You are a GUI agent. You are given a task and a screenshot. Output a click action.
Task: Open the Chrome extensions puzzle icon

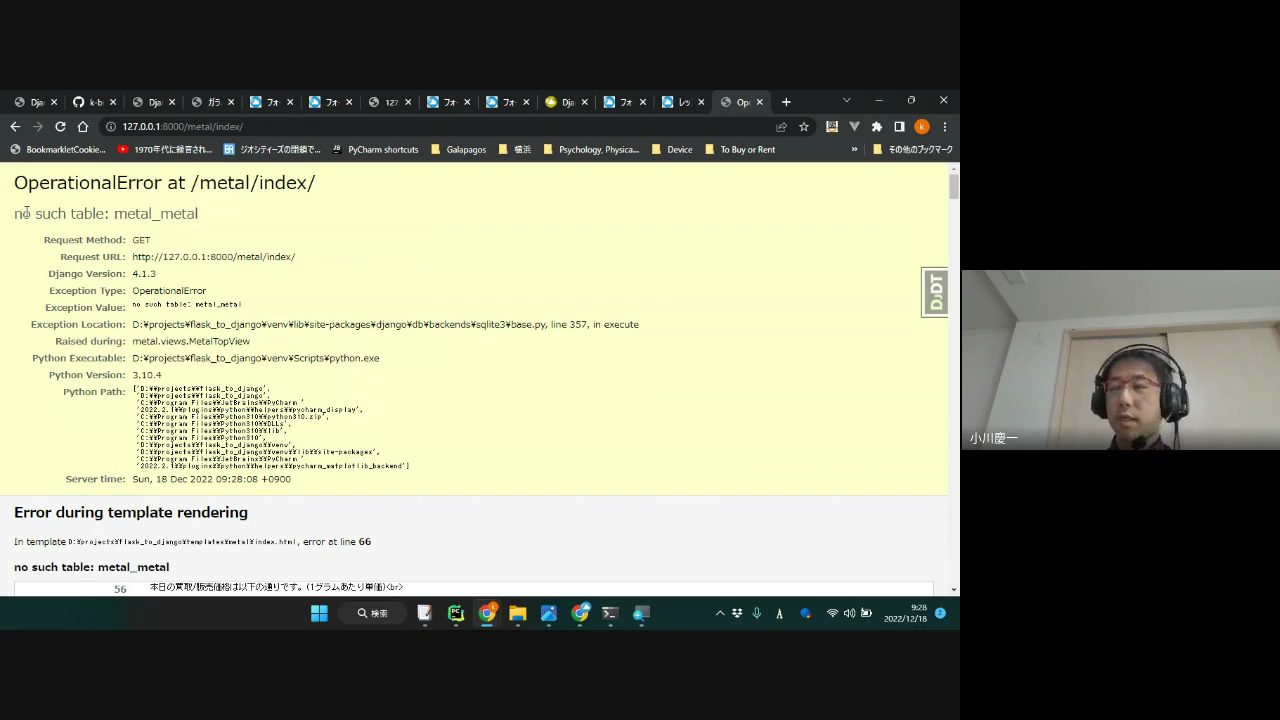[x=877, y=127]
